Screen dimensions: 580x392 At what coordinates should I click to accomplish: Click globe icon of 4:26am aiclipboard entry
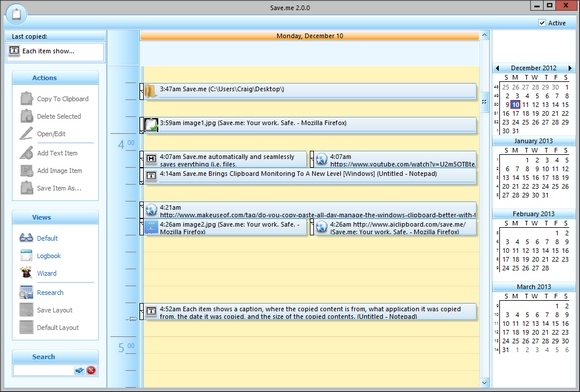pos(321,227)
